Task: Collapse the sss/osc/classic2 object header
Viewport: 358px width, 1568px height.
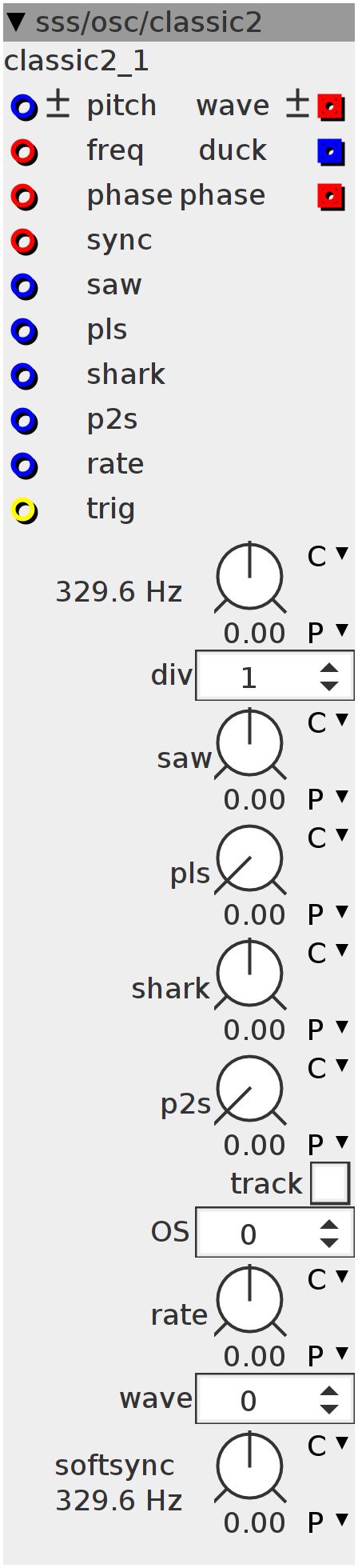Action: [x=16, y=22]
